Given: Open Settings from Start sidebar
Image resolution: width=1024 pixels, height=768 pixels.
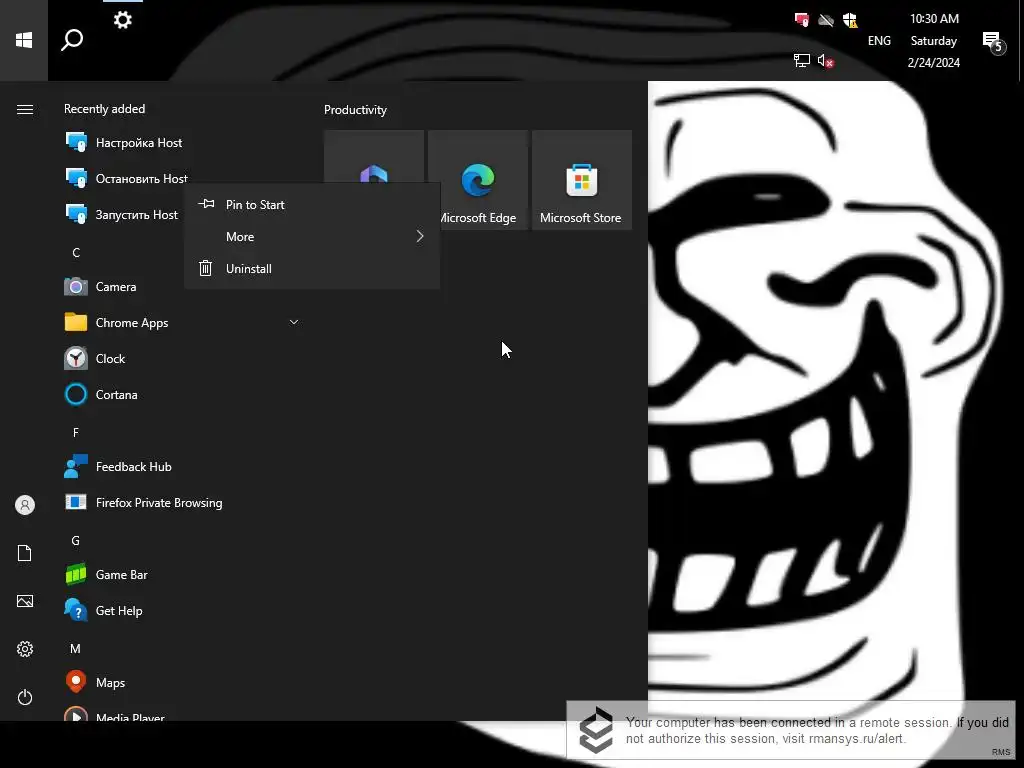Looking at the screenshot, I should coord(25,648).
